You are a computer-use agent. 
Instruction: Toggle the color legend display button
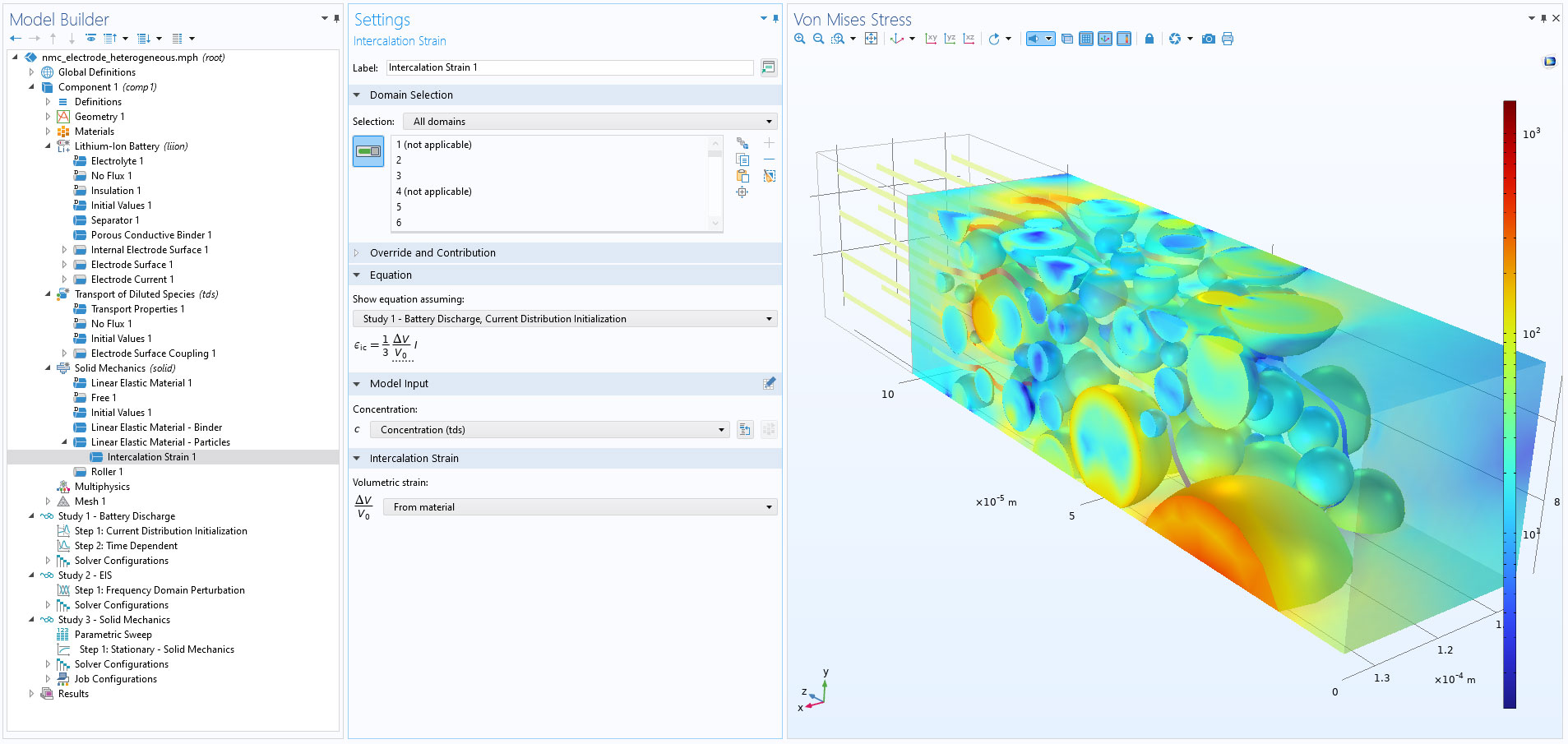tap(1124, 39)
